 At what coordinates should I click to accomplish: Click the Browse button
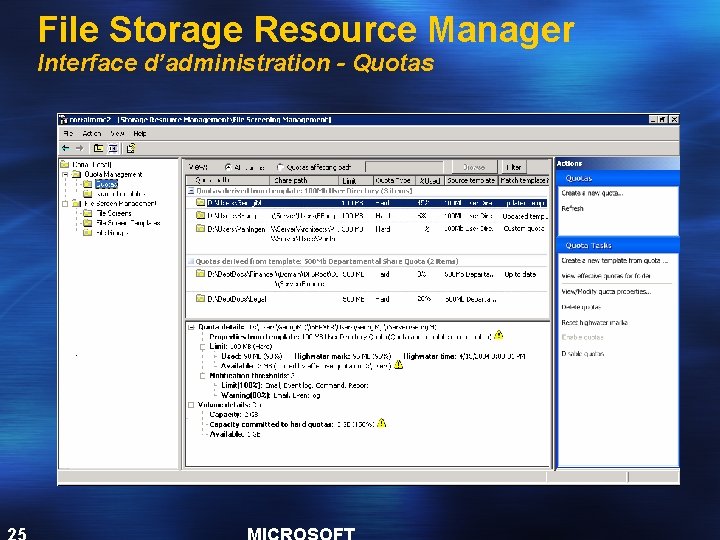click(x=474, y=167)
